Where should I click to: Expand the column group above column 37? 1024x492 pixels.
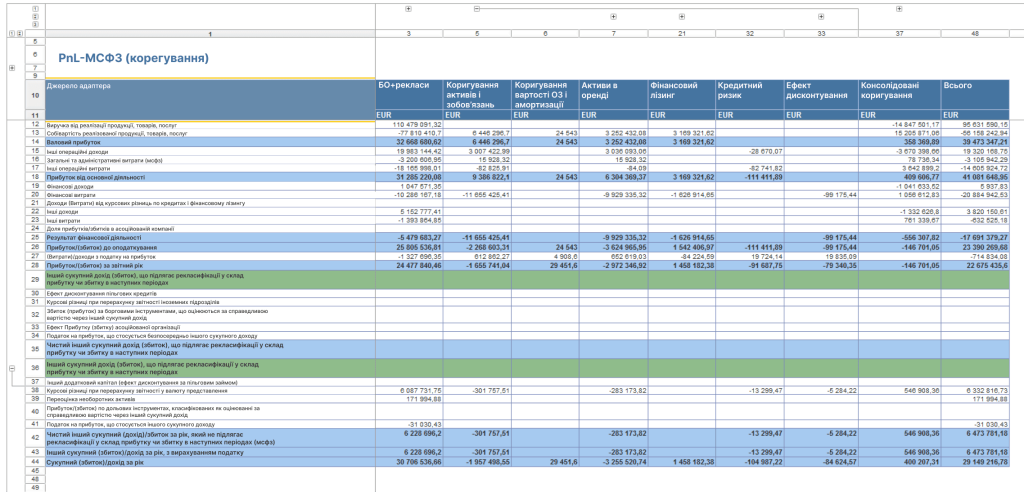(x=899, y=8)
